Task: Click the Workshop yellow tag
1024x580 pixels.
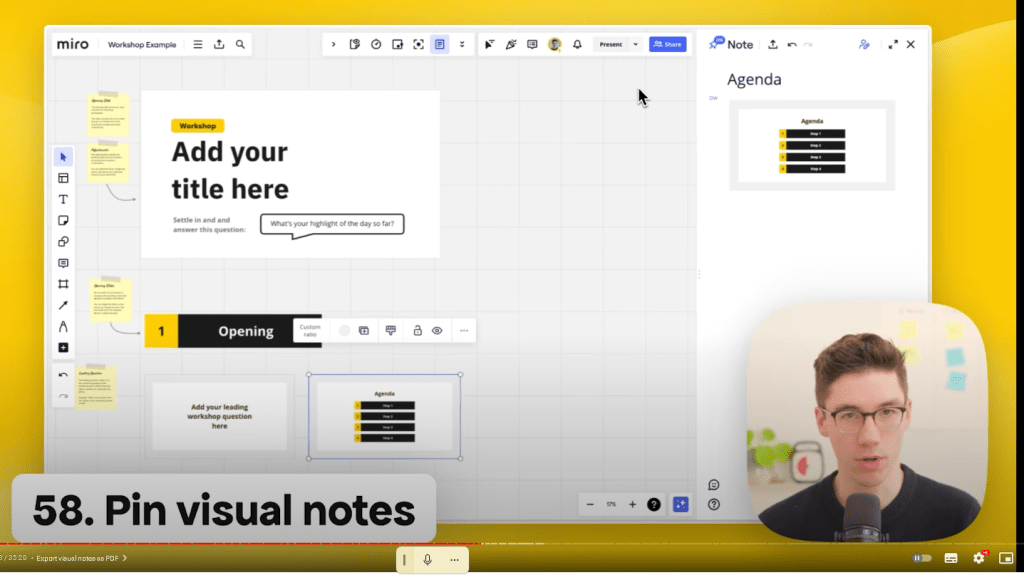Action: [x=197, y=125]
